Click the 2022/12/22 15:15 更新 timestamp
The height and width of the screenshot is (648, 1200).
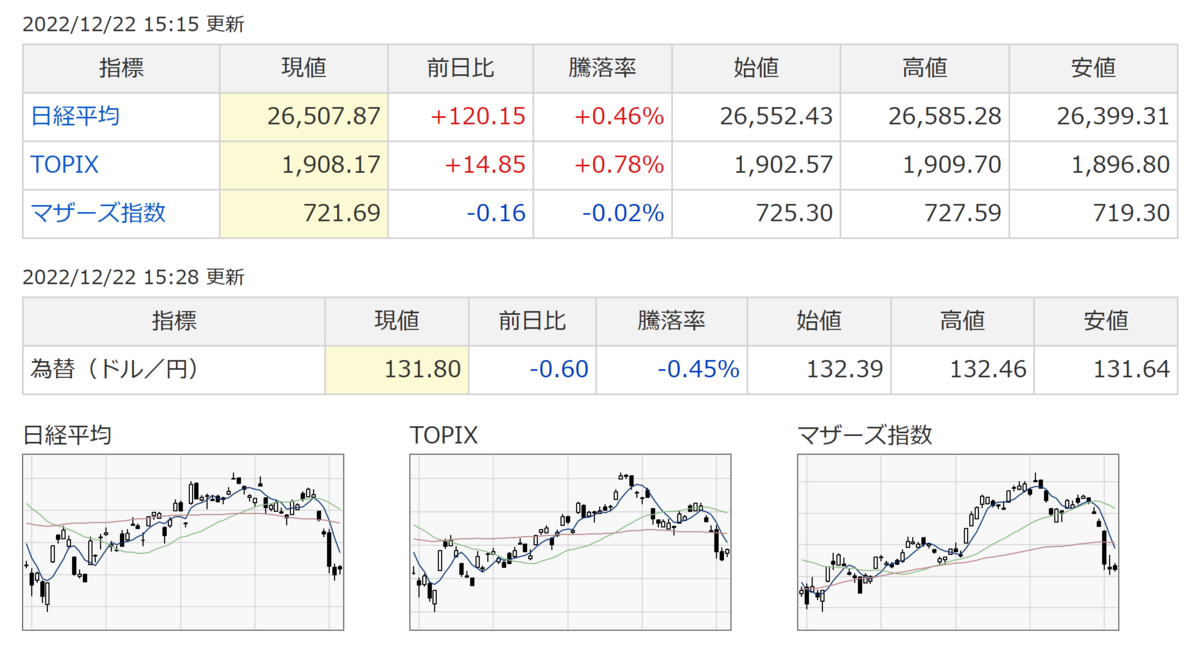click(x=133, y=25)
